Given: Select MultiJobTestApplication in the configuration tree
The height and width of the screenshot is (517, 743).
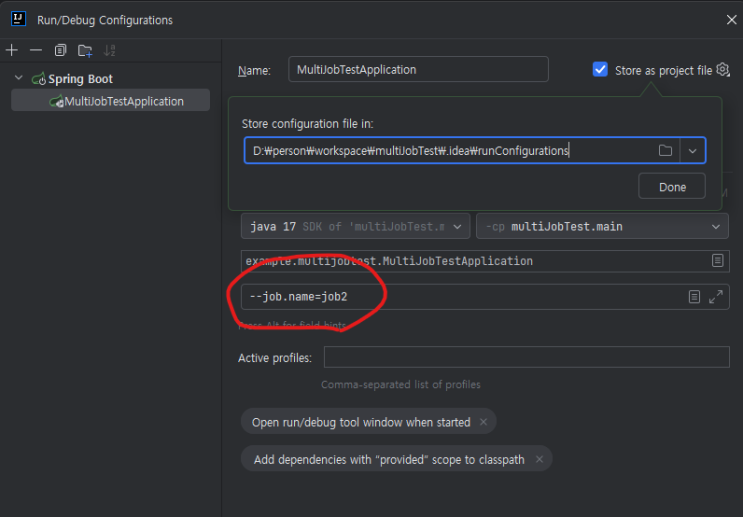Looking at the screenshot, I should 123,101.
